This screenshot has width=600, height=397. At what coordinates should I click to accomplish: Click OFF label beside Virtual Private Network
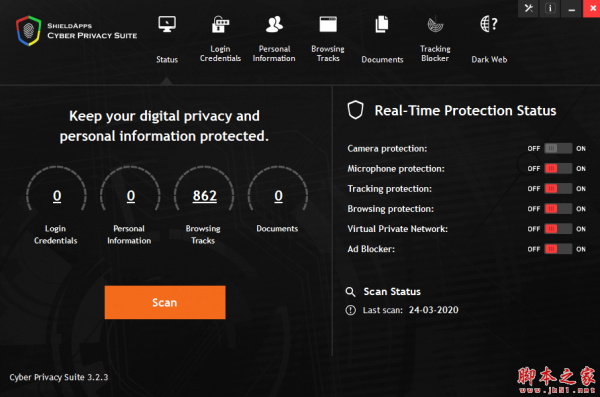pyautogui.click(x=534, y=229)
